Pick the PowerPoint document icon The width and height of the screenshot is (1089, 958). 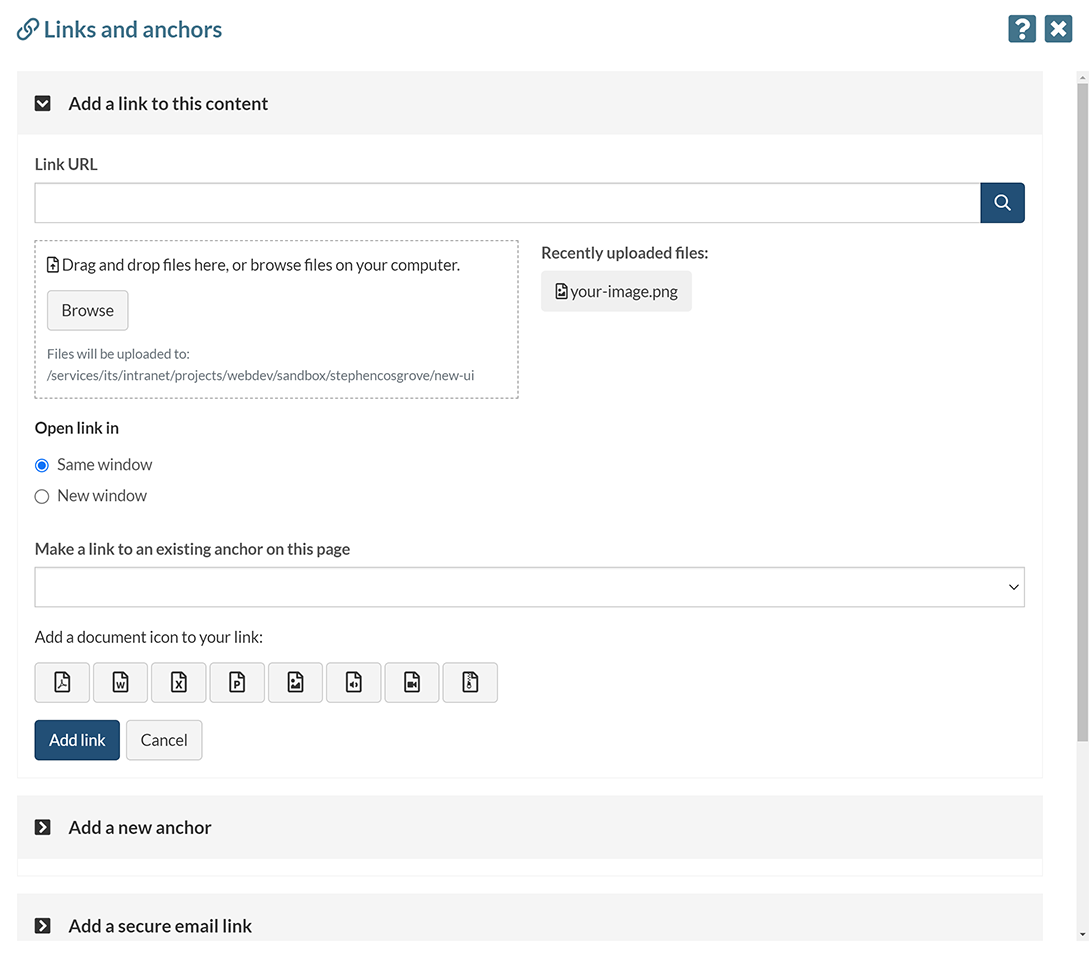click(237, 682)
